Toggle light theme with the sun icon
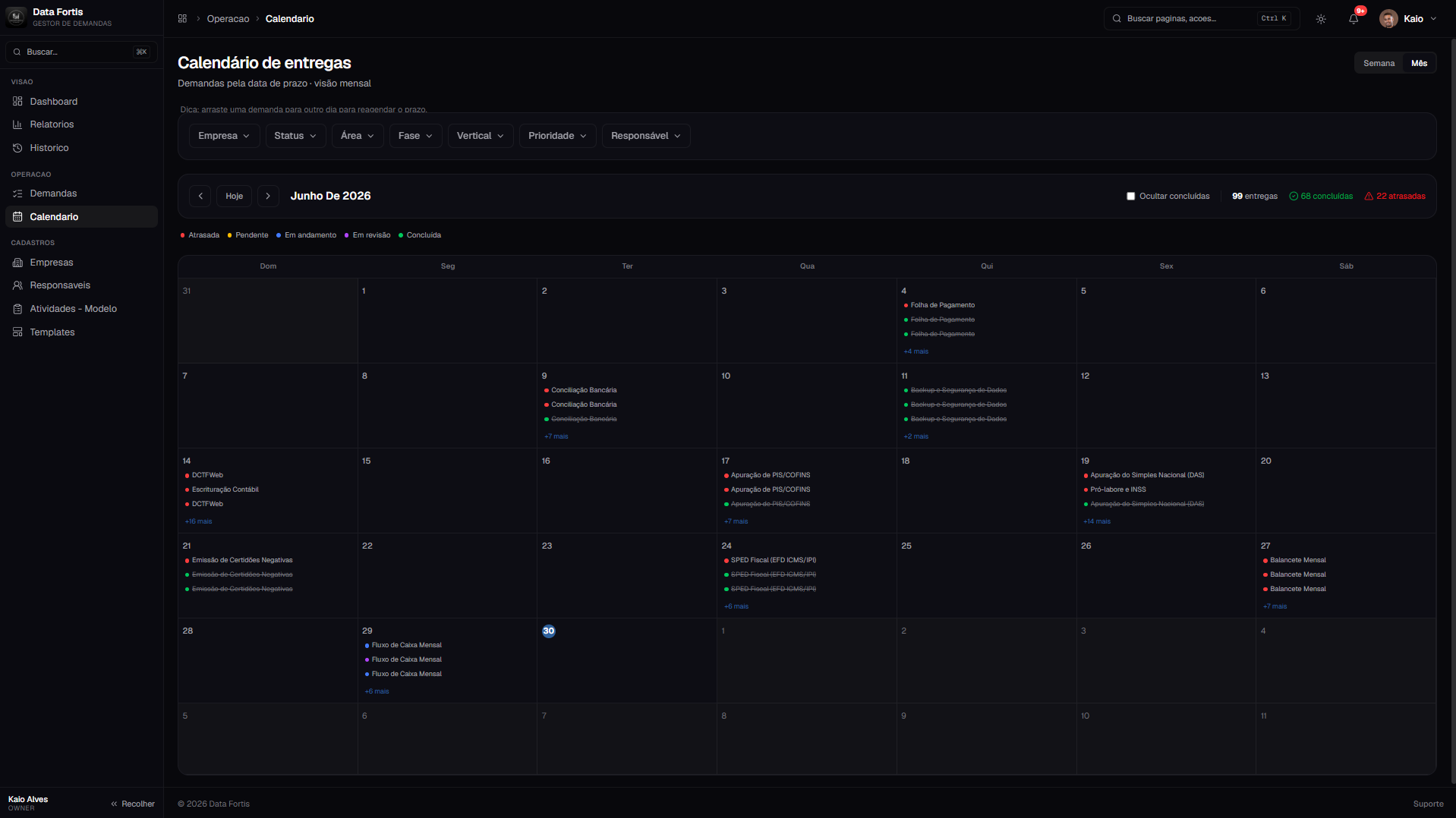This screenshot has height=818, width=1456. pos(1321,19)
